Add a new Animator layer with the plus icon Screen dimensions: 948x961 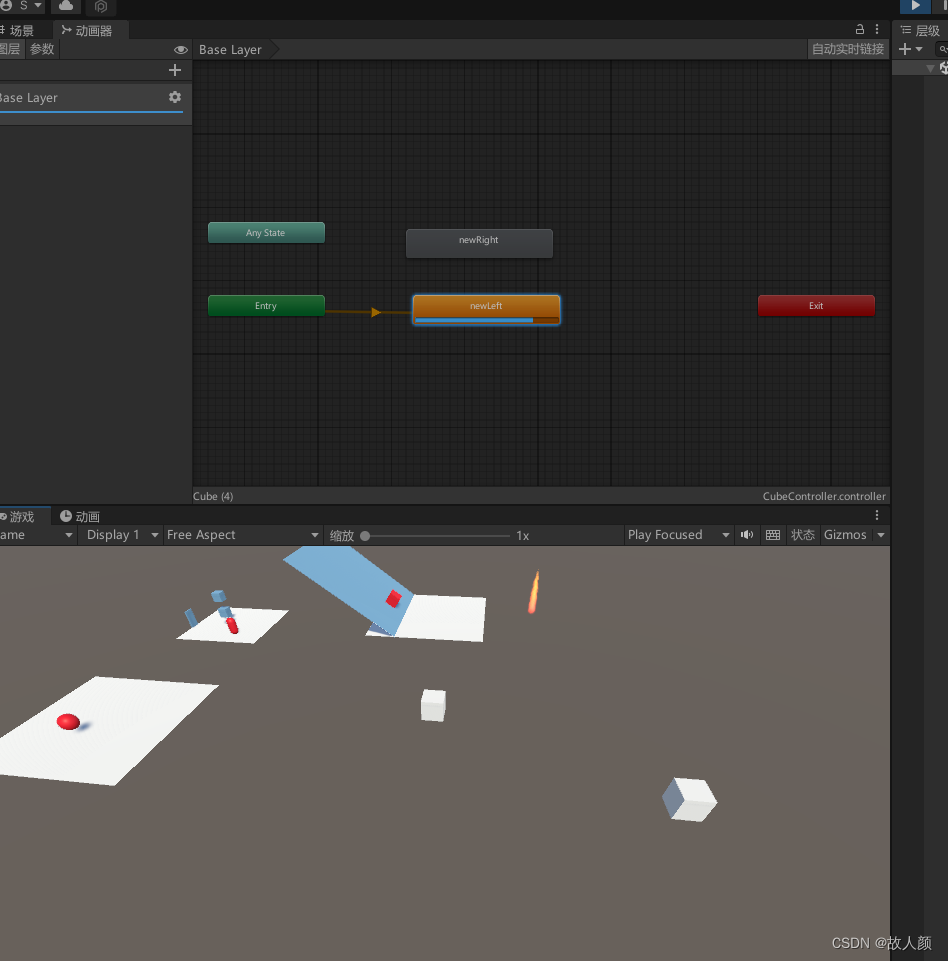coord(174,70)
